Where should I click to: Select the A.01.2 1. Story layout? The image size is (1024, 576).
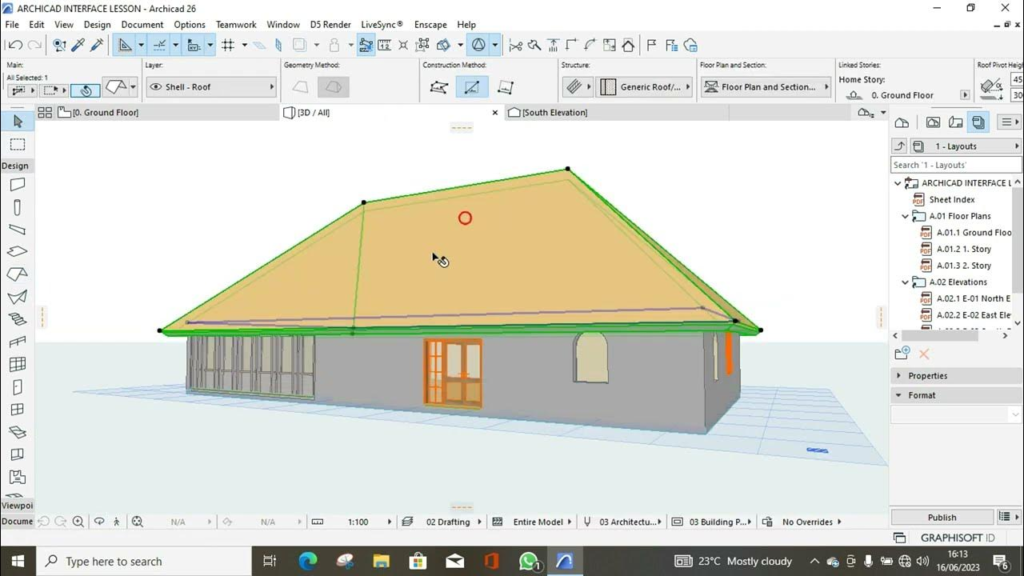pos(964,249)
